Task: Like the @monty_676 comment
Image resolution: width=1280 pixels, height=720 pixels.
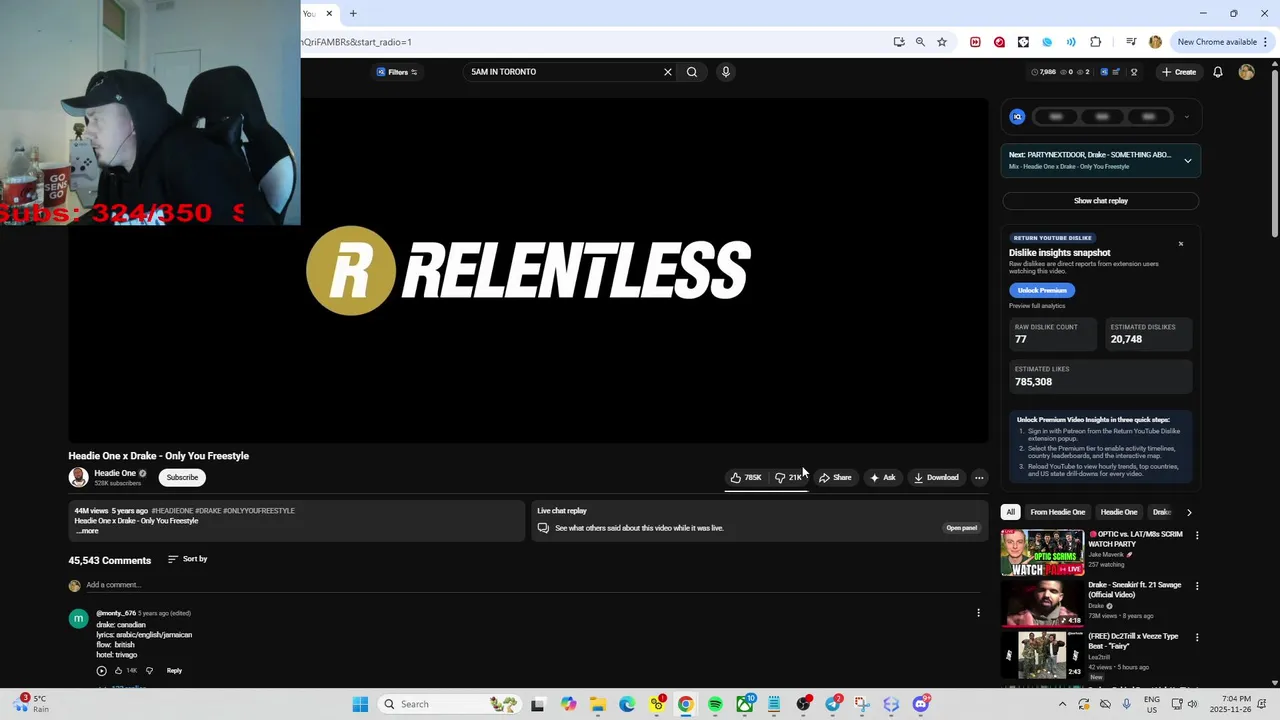Action: [118, 671]
